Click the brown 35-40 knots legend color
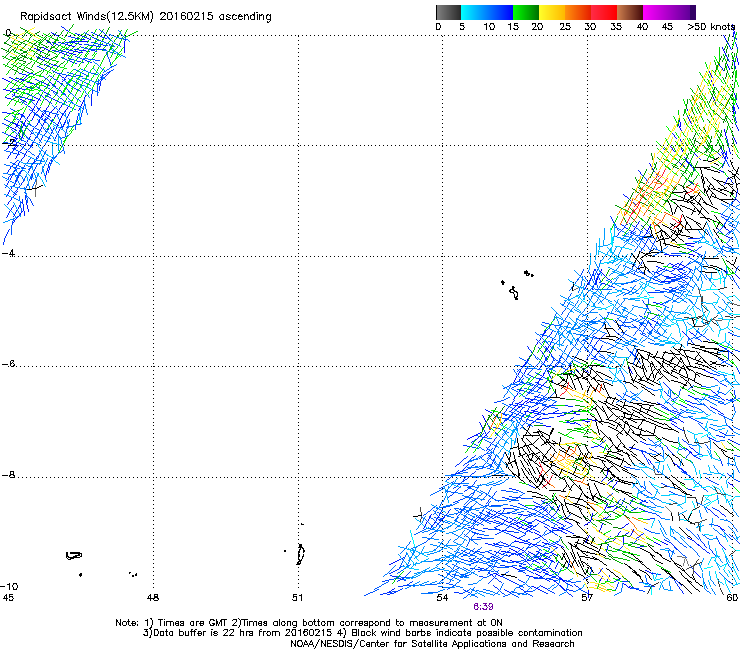This screenshot has height=650, width=740. (630, 12)
